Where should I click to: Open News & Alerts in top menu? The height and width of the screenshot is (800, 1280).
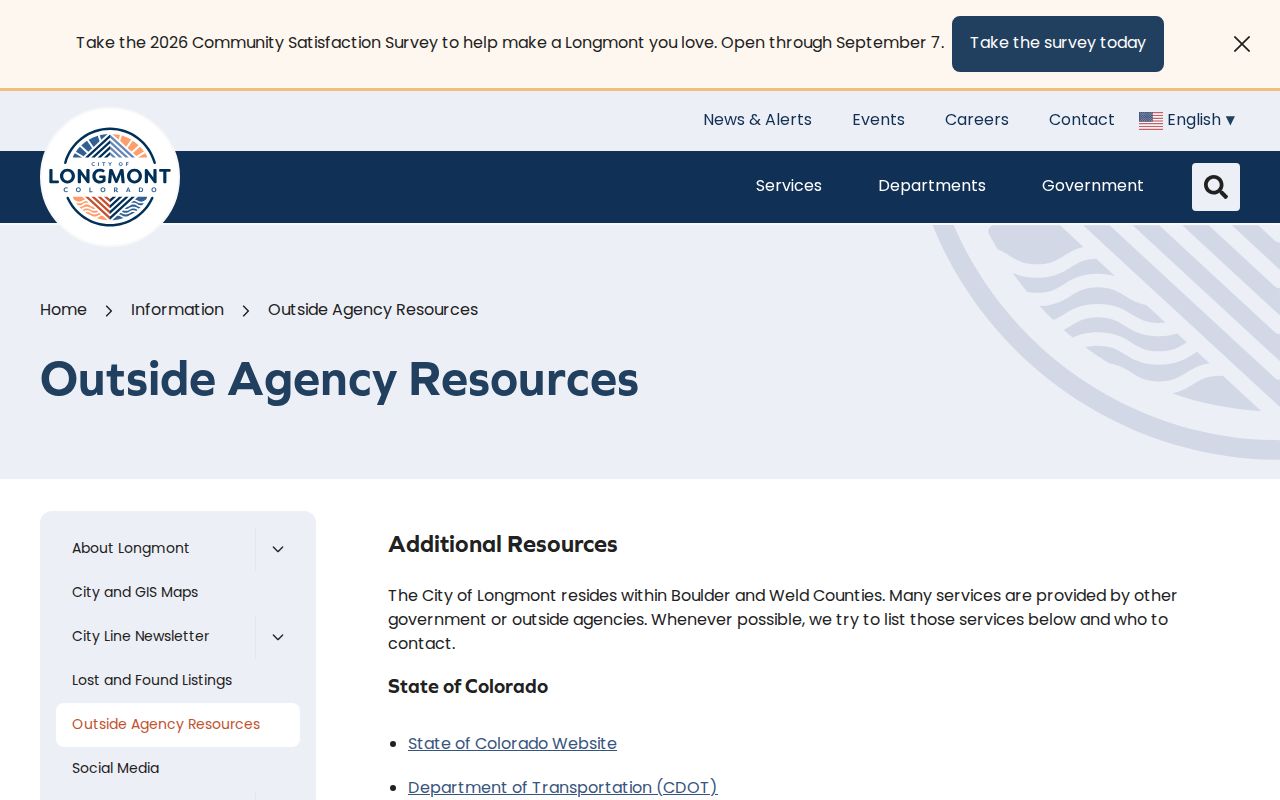click(757, 120)
